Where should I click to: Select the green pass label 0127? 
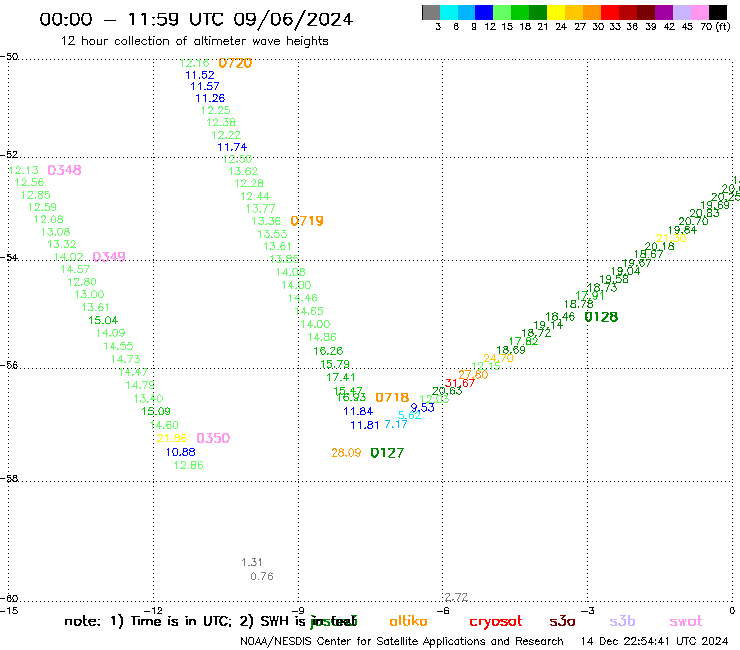387,453
